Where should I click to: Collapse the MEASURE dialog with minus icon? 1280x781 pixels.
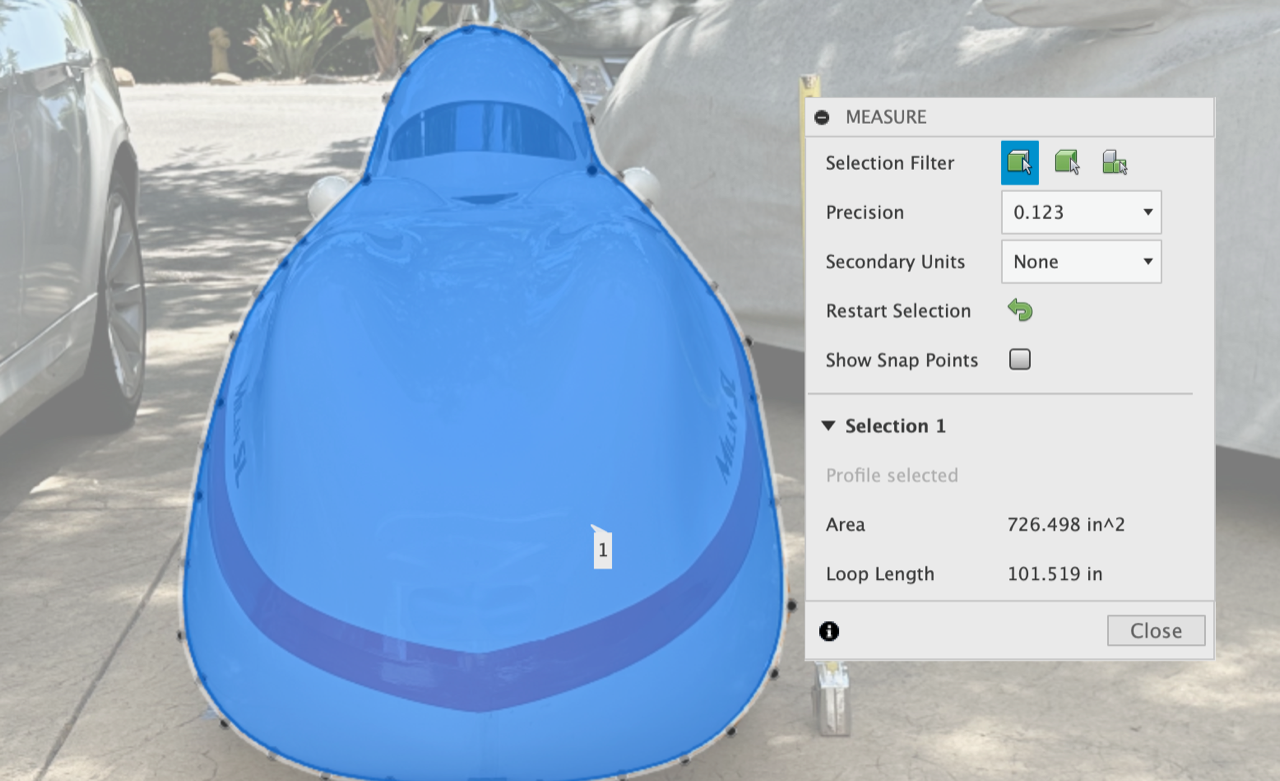(x=822, y=117)
